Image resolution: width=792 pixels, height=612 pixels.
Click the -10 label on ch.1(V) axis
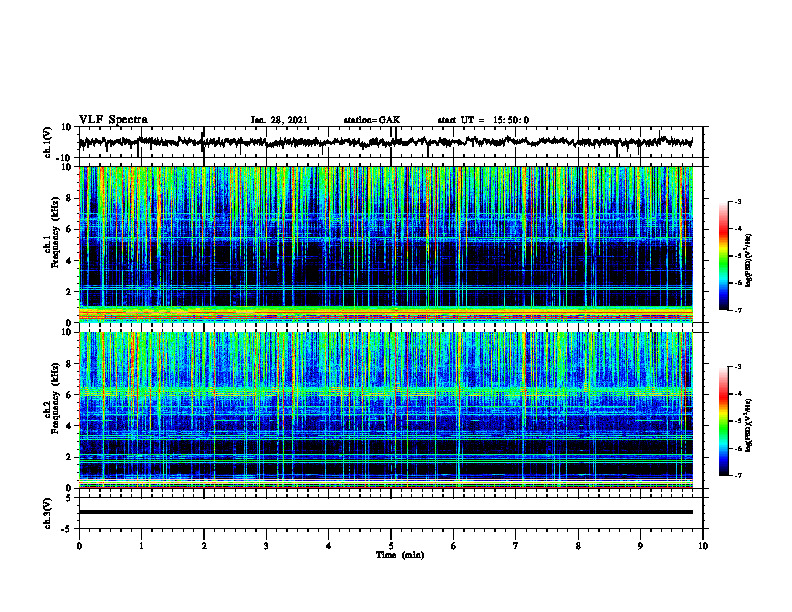coord(65,158)
